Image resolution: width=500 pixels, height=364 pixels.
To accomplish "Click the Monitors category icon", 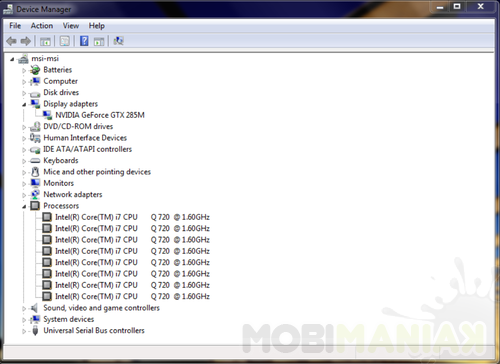I will pyautogui.click(x=35, y=183).
